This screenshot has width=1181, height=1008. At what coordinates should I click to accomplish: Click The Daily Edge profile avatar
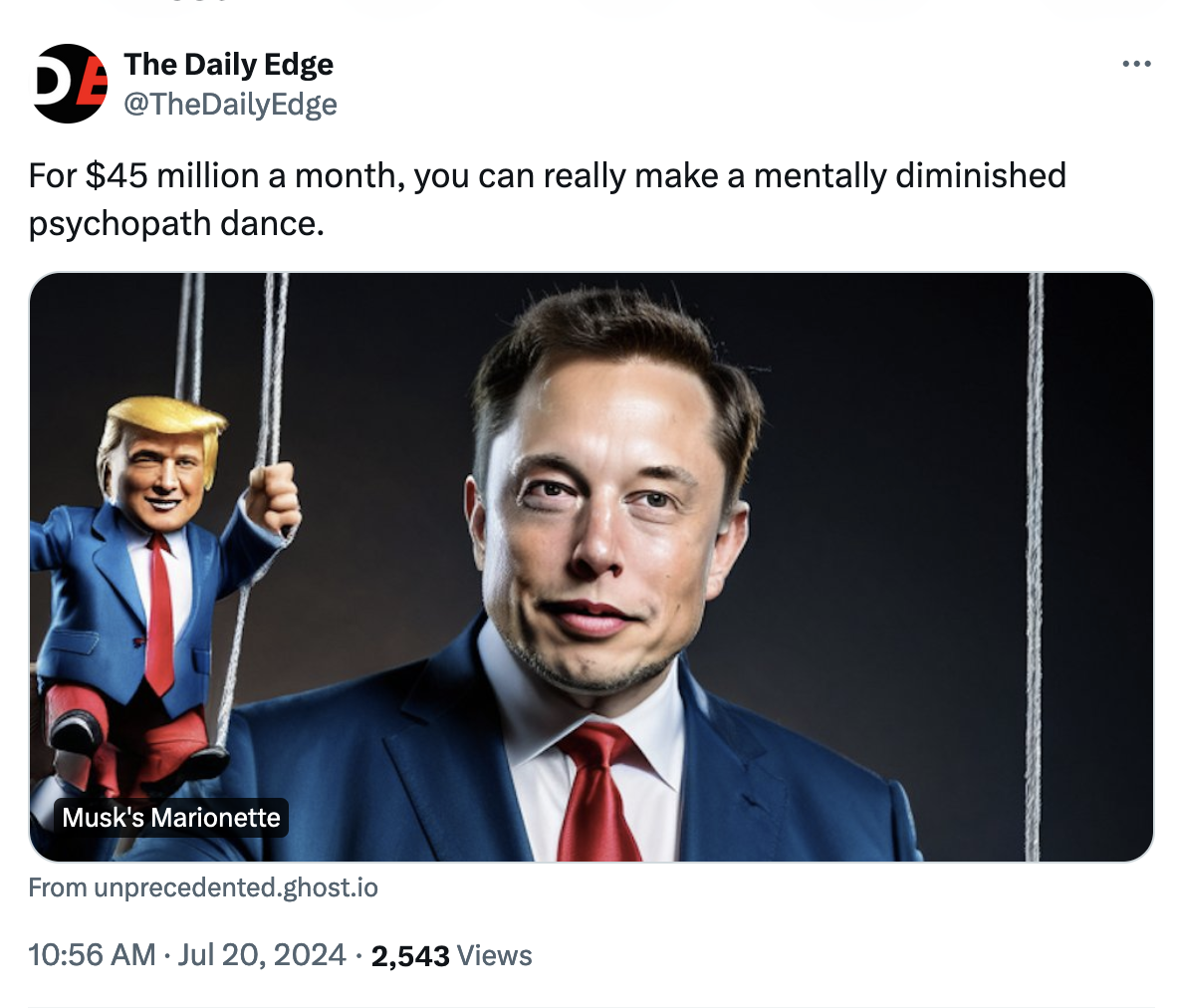coord(70,84)
